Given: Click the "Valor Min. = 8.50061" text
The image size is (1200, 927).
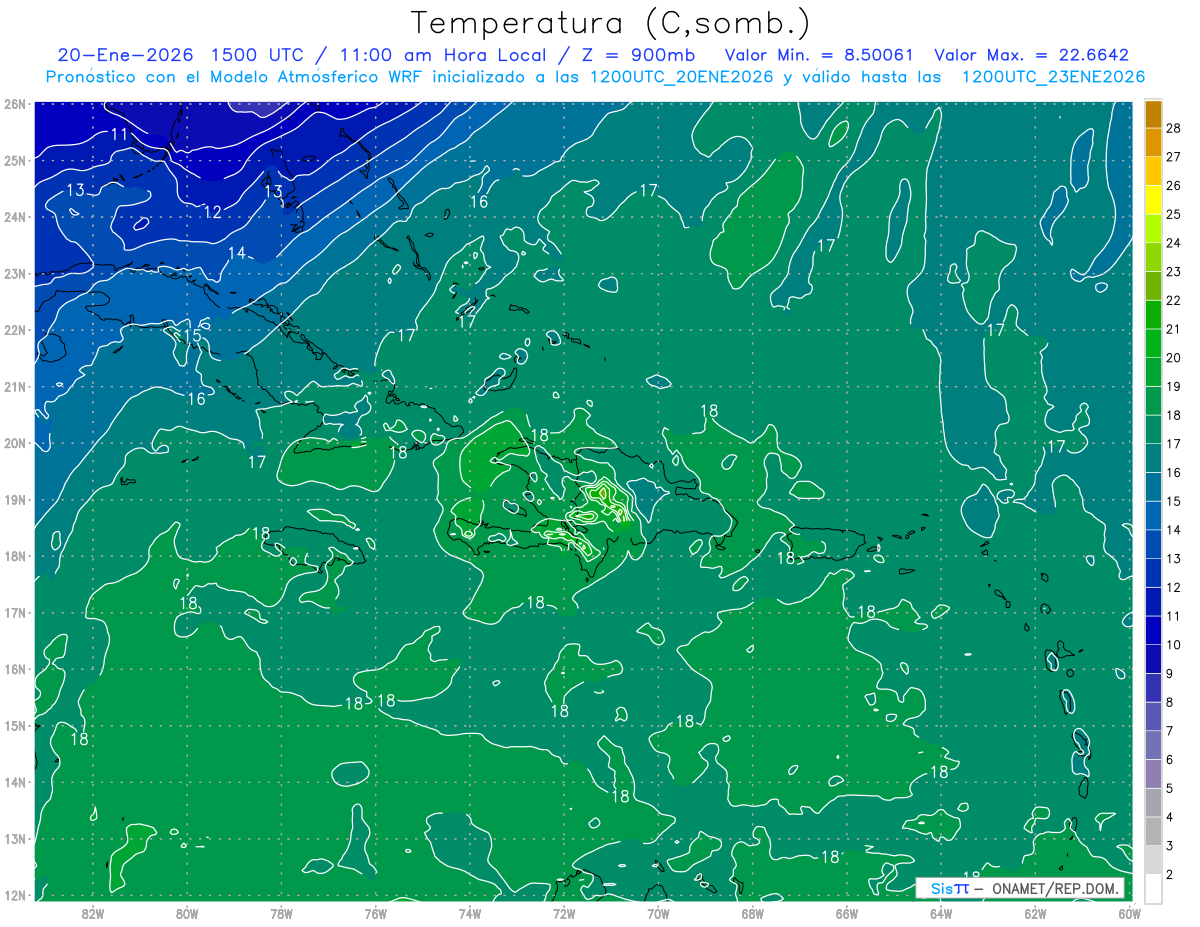Looking at the screenshot, I should coord(819,55).
